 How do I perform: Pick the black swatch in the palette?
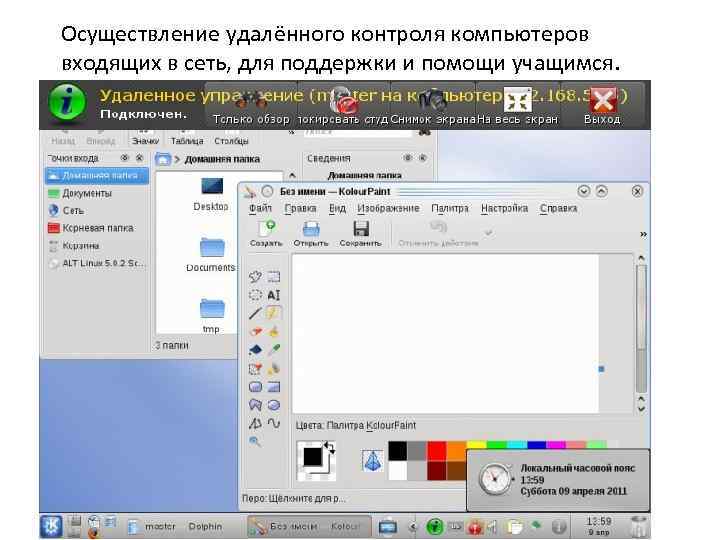pos(398,450)
